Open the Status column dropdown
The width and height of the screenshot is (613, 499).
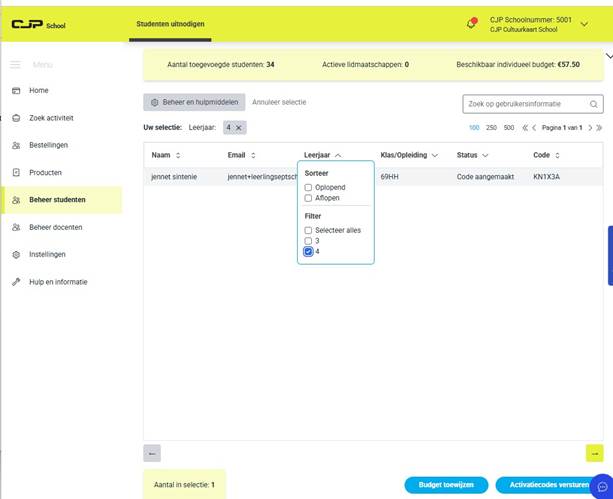(485, 155)
